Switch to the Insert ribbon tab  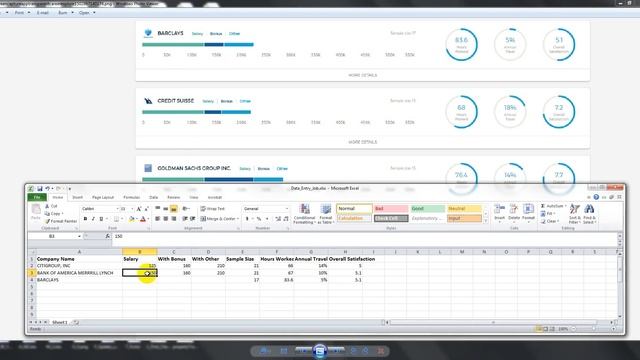click(x=77, y=197)
